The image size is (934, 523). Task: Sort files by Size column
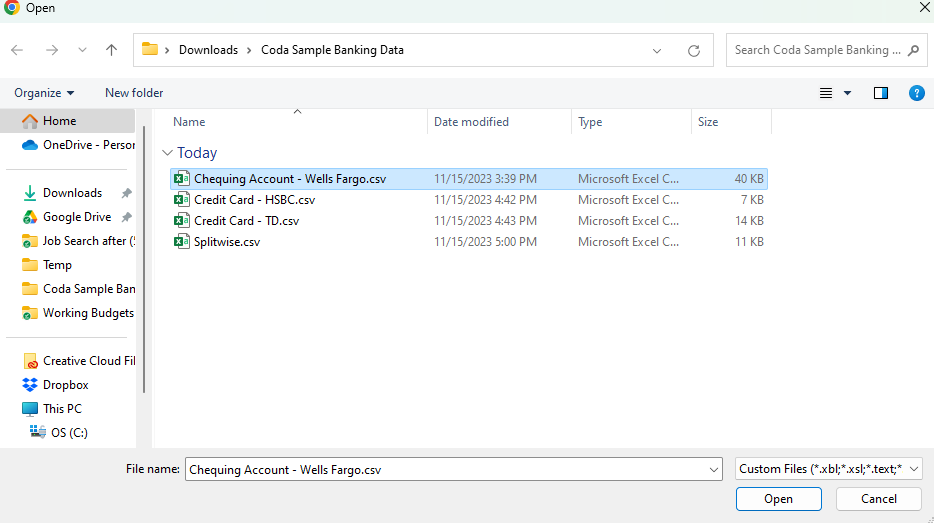click(708, 122)
